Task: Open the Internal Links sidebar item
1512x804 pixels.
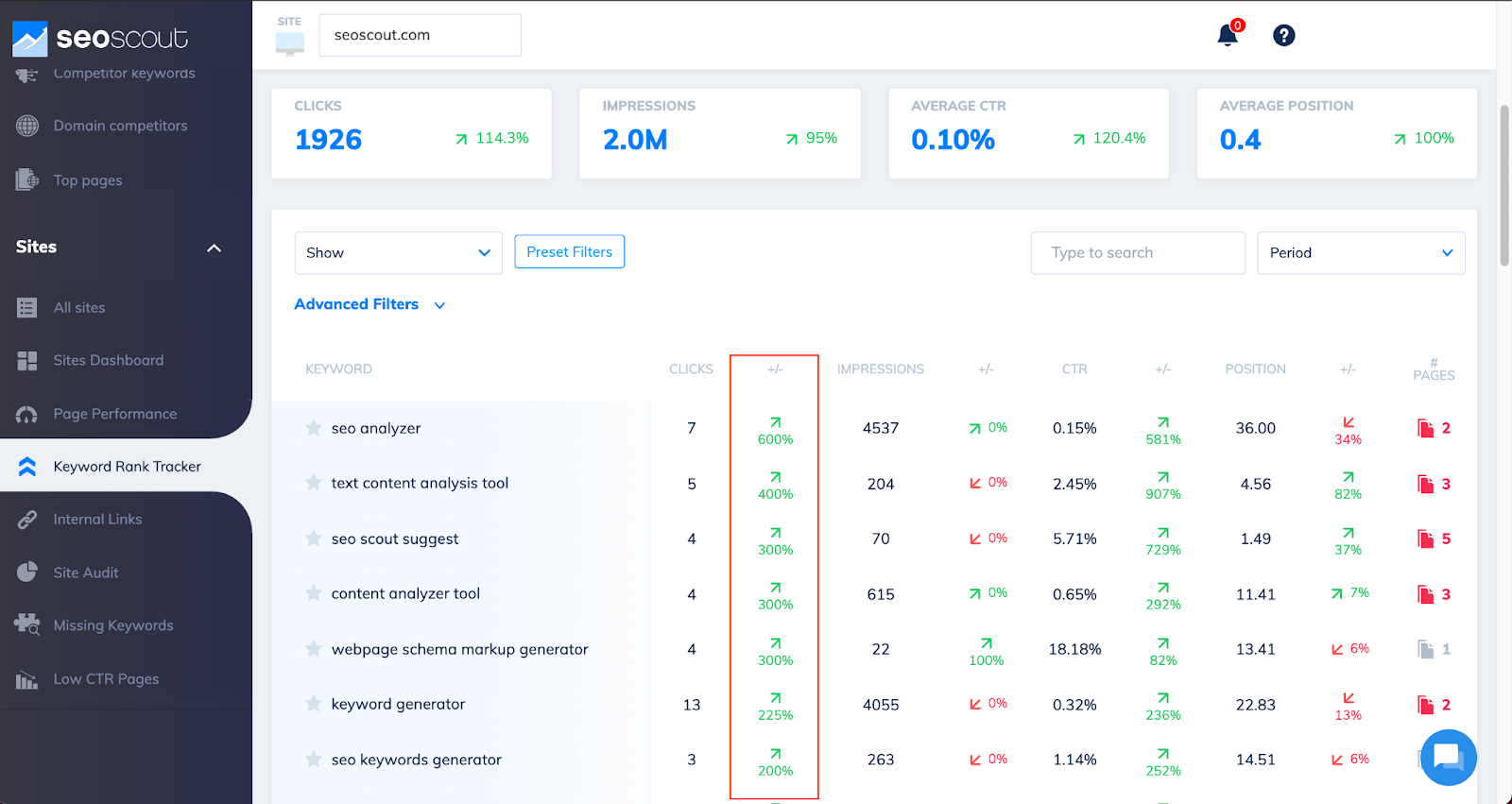Action: click(97, 520)
